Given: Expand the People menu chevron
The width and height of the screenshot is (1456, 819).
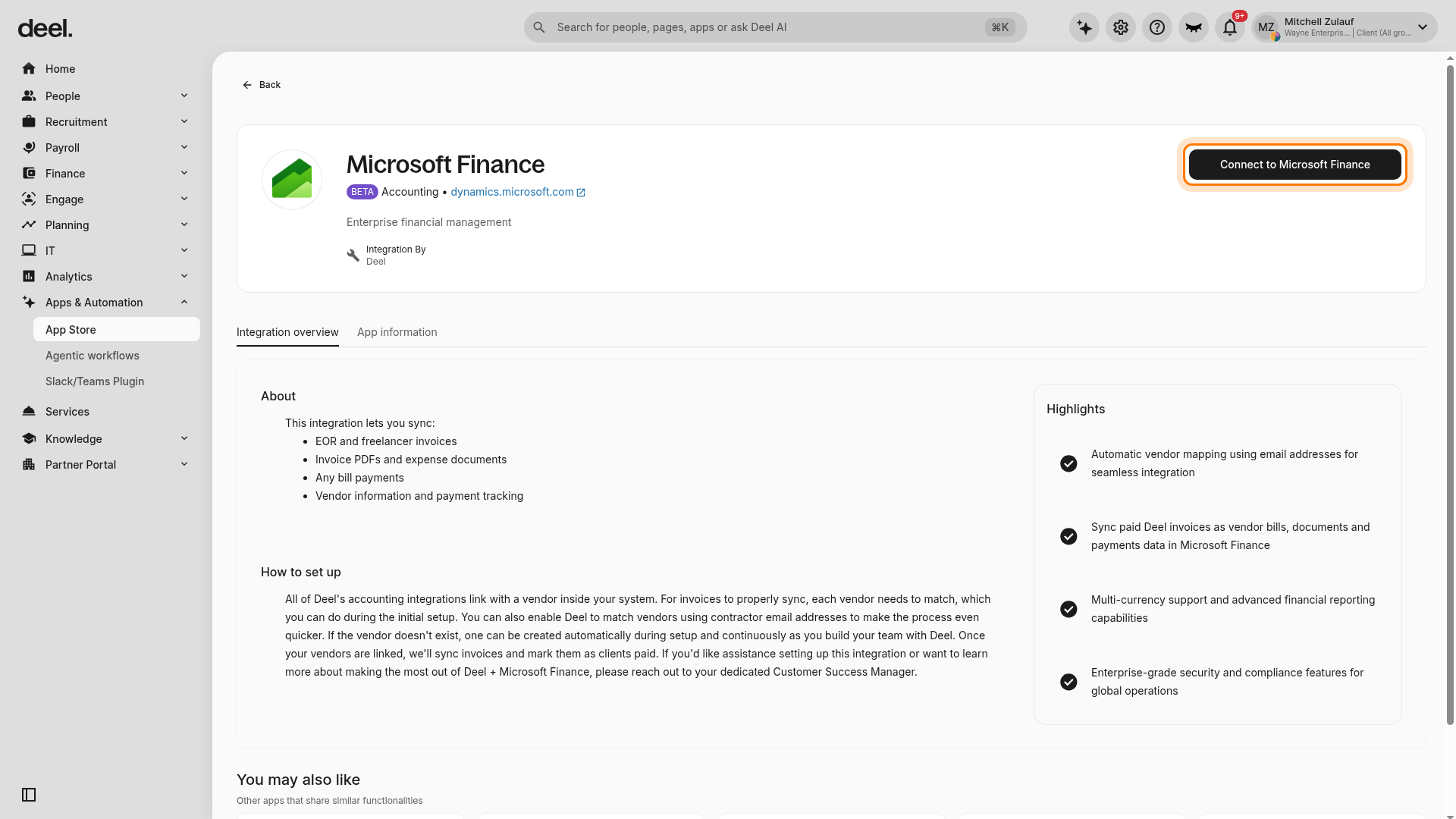Looking at the screenshot, I should [x=184, y=96].
